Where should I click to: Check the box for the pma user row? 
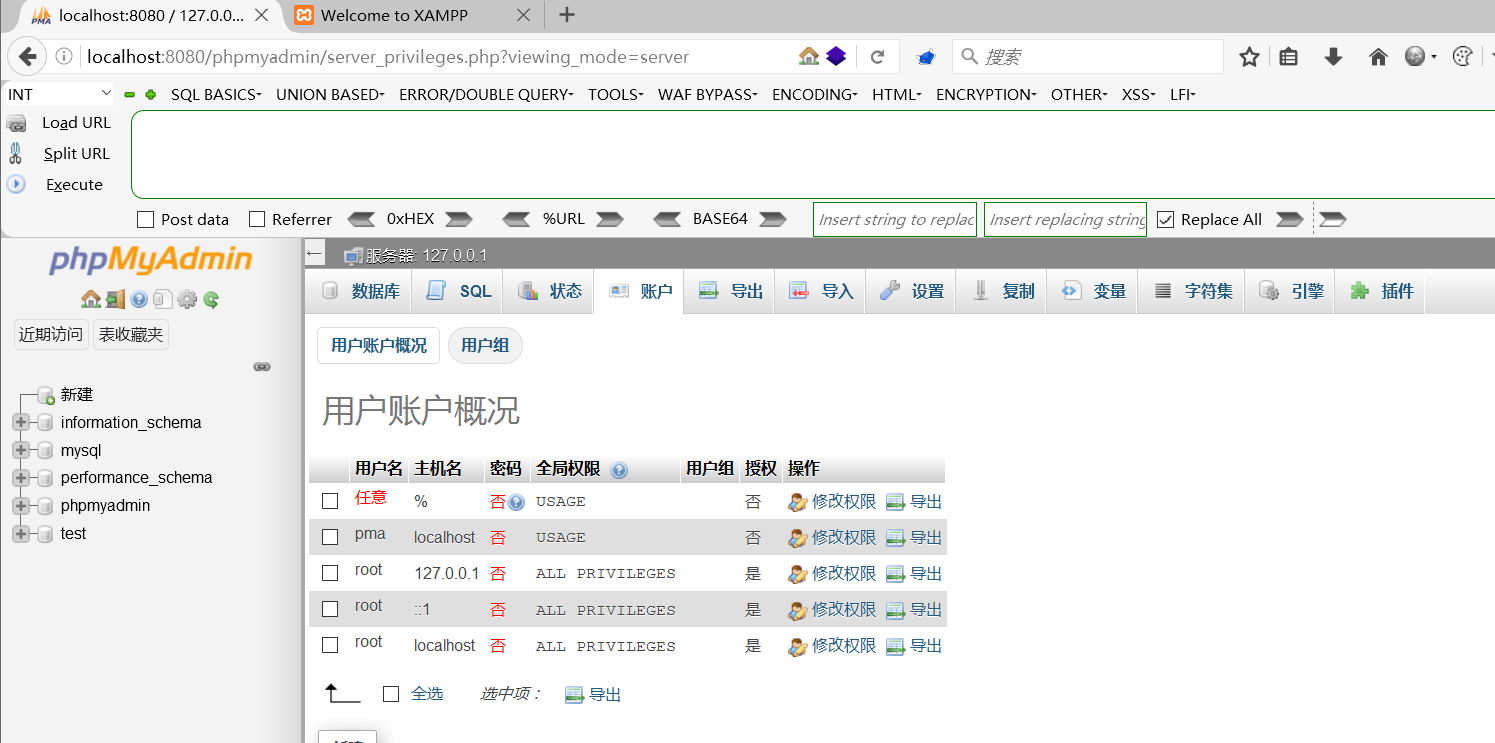pos(330,537)
